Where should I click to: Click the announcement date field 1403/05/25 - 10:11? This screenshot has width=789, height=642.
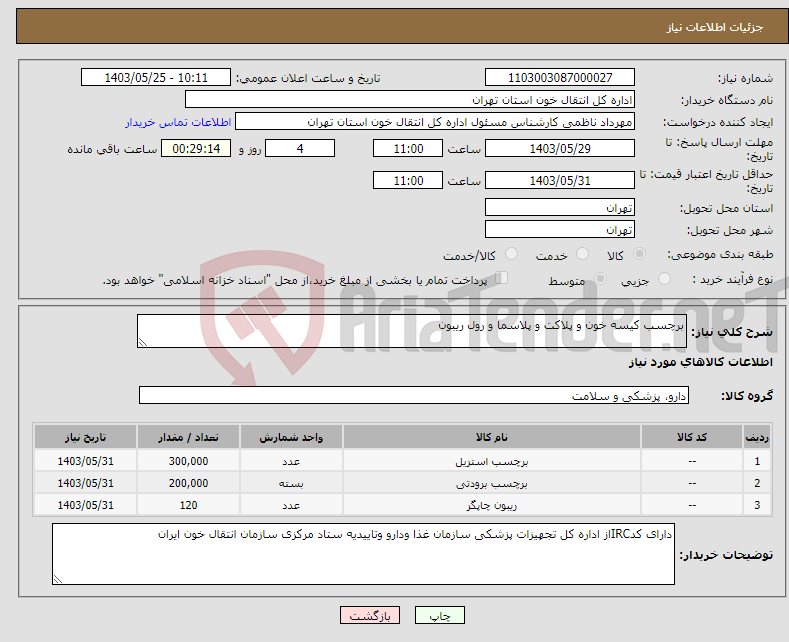click(155, 77)
